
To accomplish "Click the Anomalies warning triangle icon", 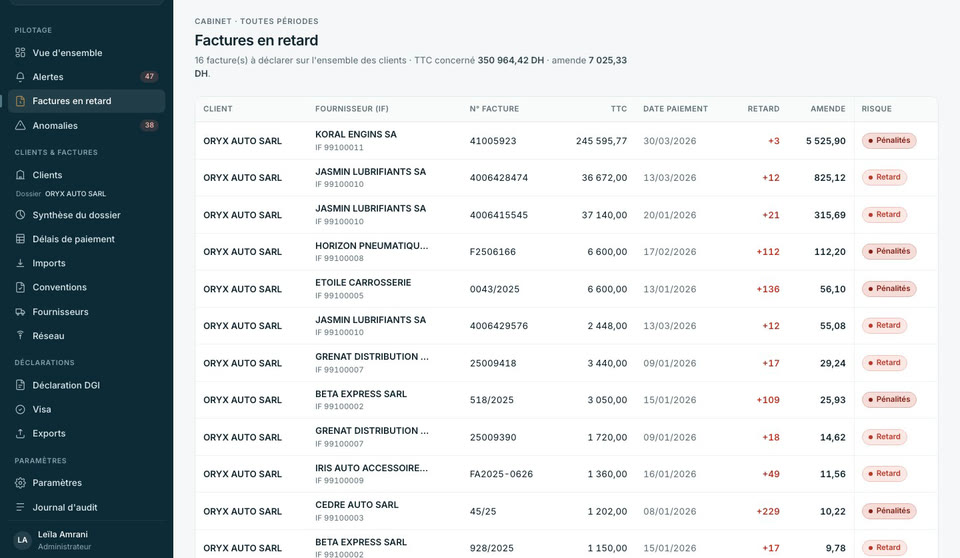I will pos(20,126).
